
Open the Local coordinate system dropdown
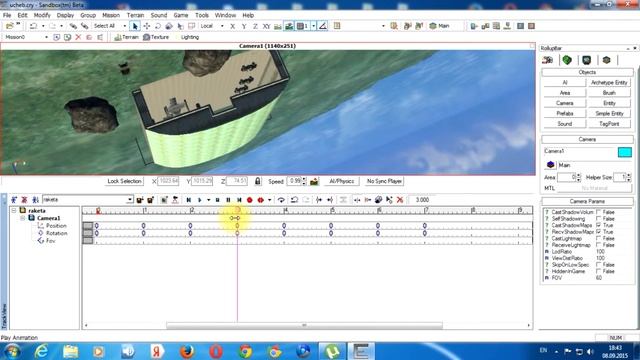(222, 26)
